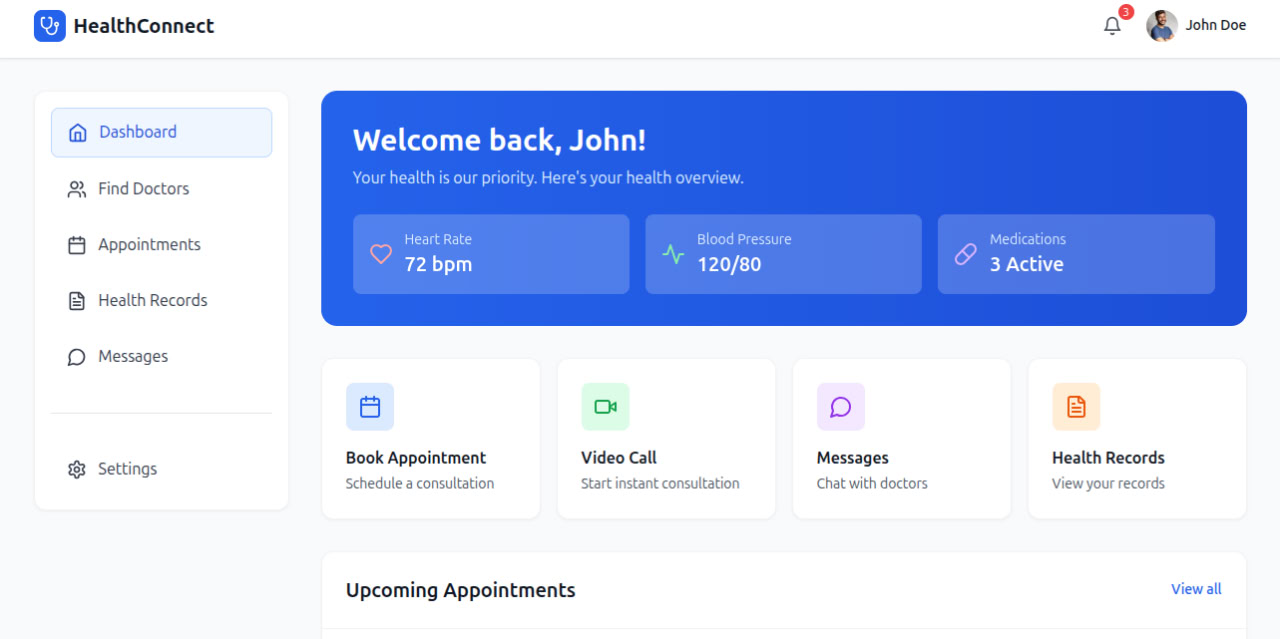Image resolution: width=1280 pixels, height=639 pixels.
Task: Open notifications via the bell icon
Action: click(1112, 26)
